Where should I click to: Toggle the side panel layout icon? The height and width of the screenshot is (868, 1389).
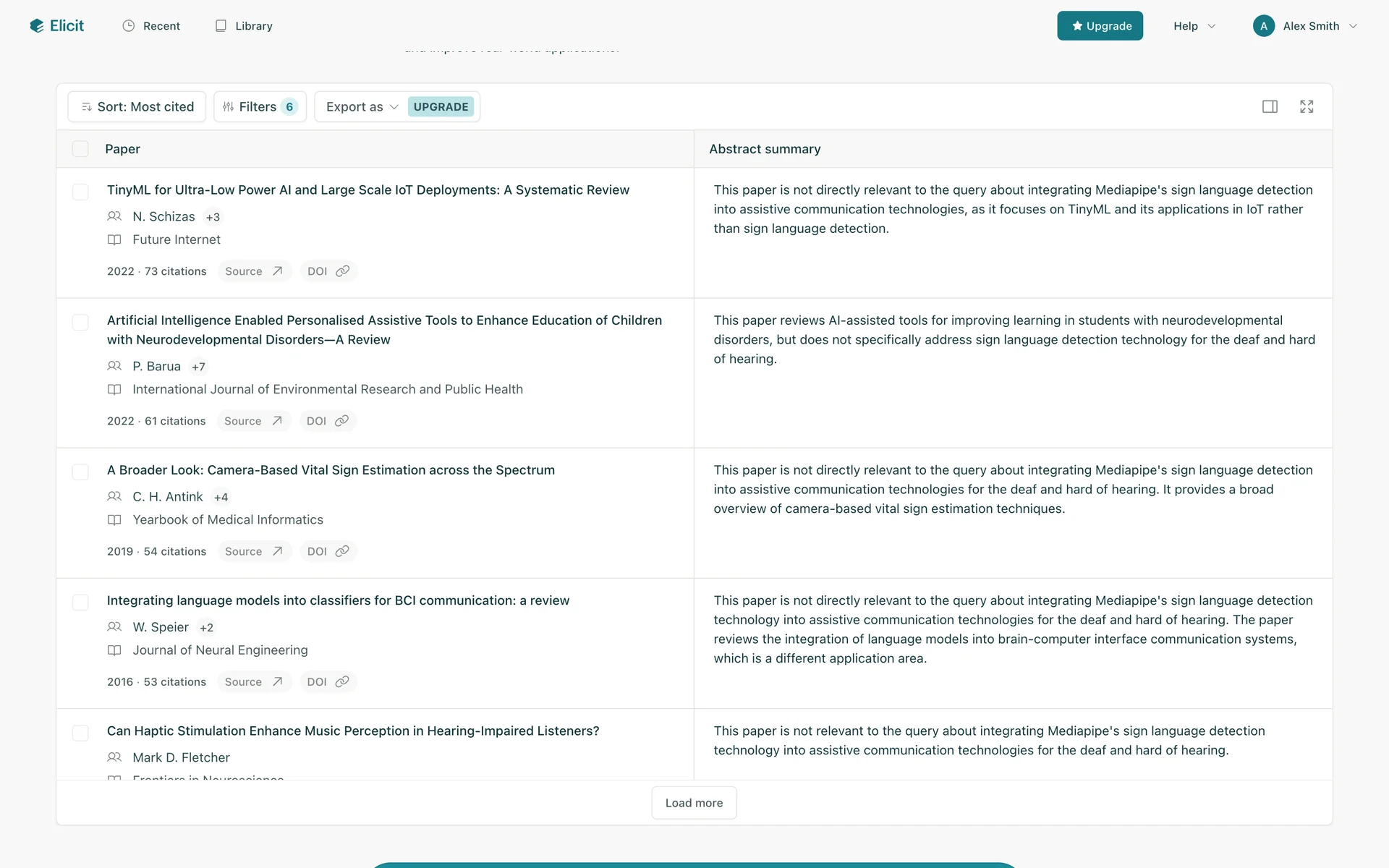pyautogui.click(x=1270, y=107)
